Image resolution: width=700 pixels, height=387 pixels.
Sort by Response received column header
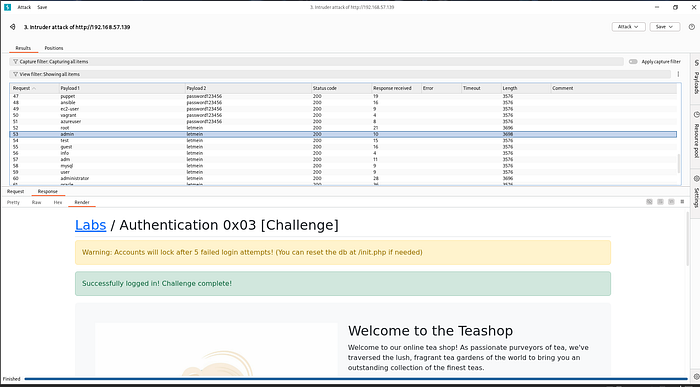(396, 88)
